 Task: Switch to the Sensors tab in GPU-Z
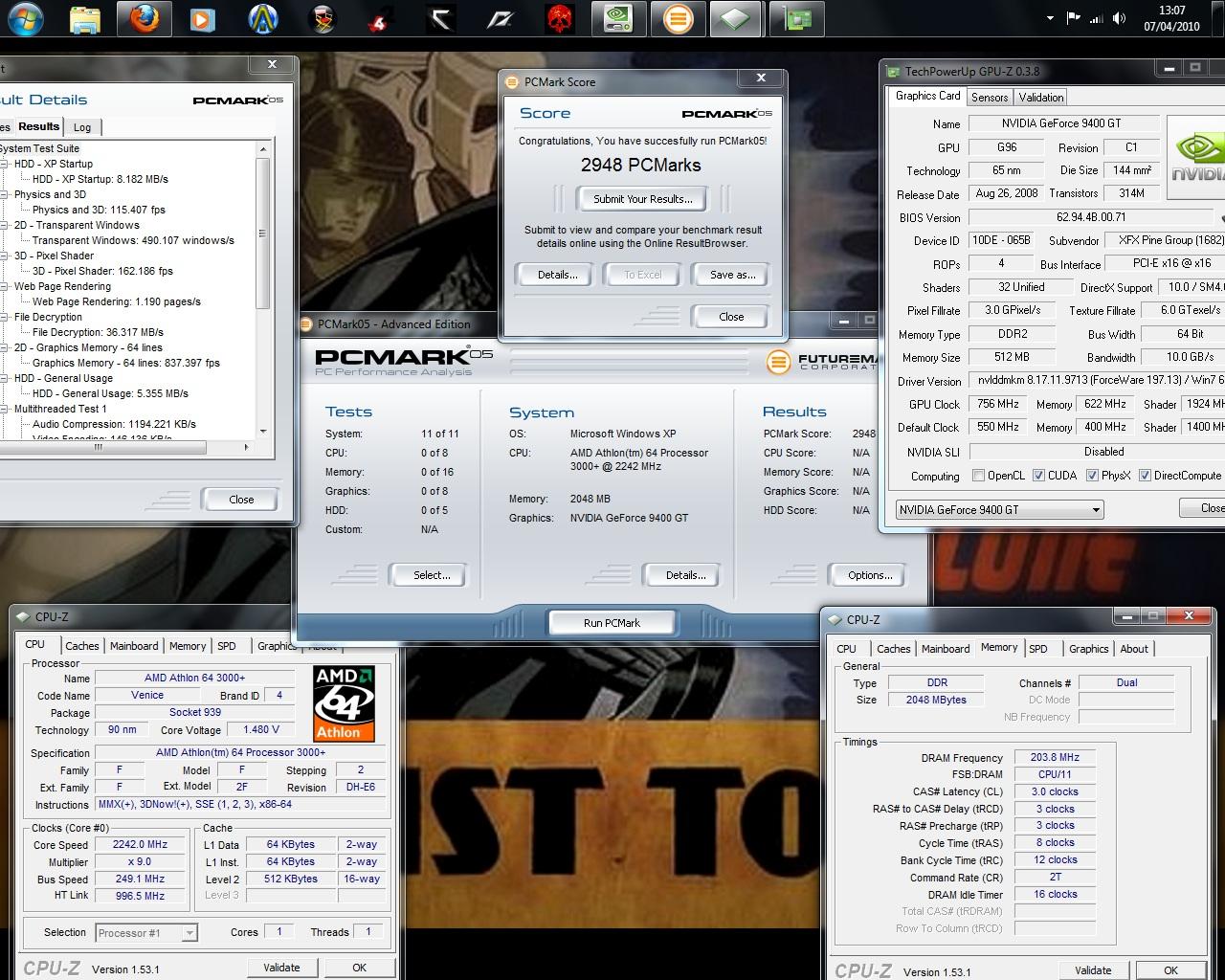990,98
